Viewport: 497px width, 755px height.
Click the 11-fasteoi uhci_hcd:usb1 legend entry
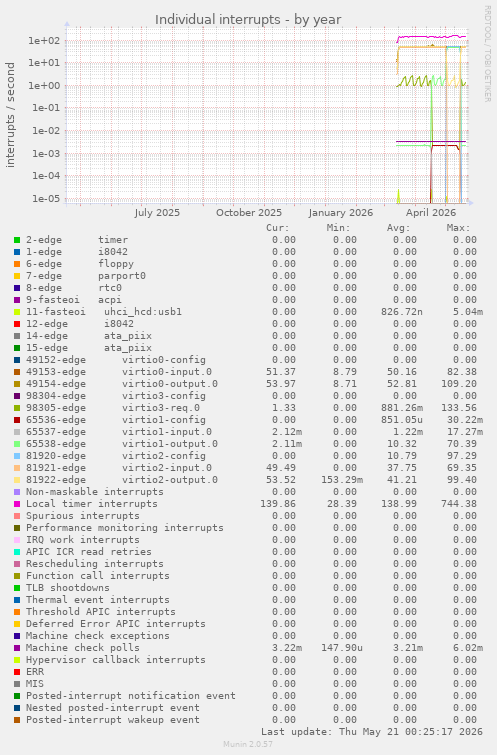104,312
